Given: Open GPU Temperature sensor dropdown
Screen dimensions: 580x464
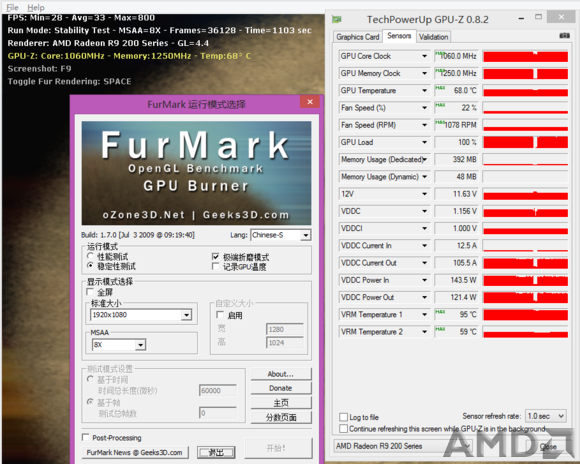Looking at the screenshot, I should click(425, 91).
